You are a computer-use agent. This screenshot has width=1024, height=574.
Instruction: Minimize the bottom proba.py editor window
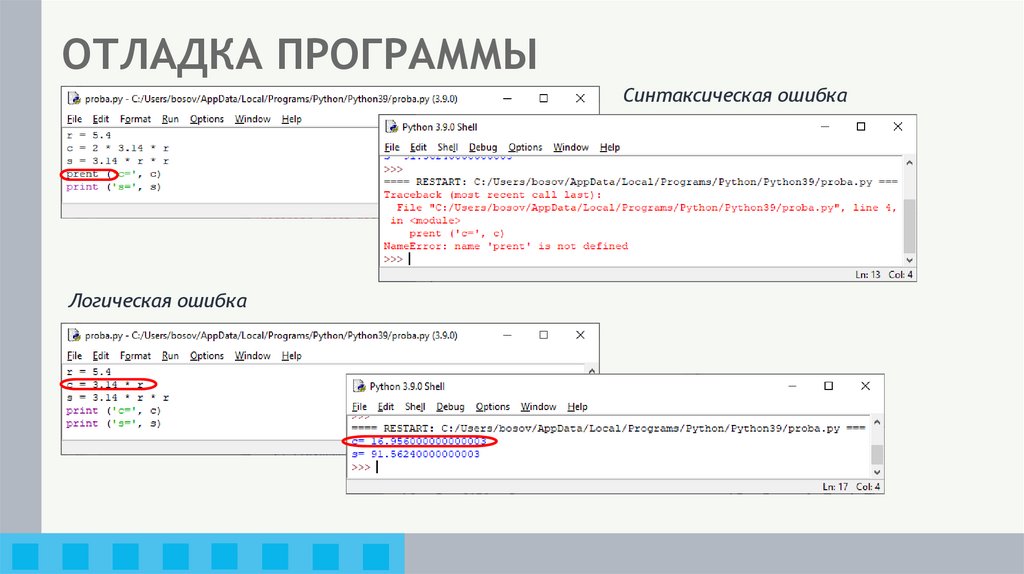(507, 335)
